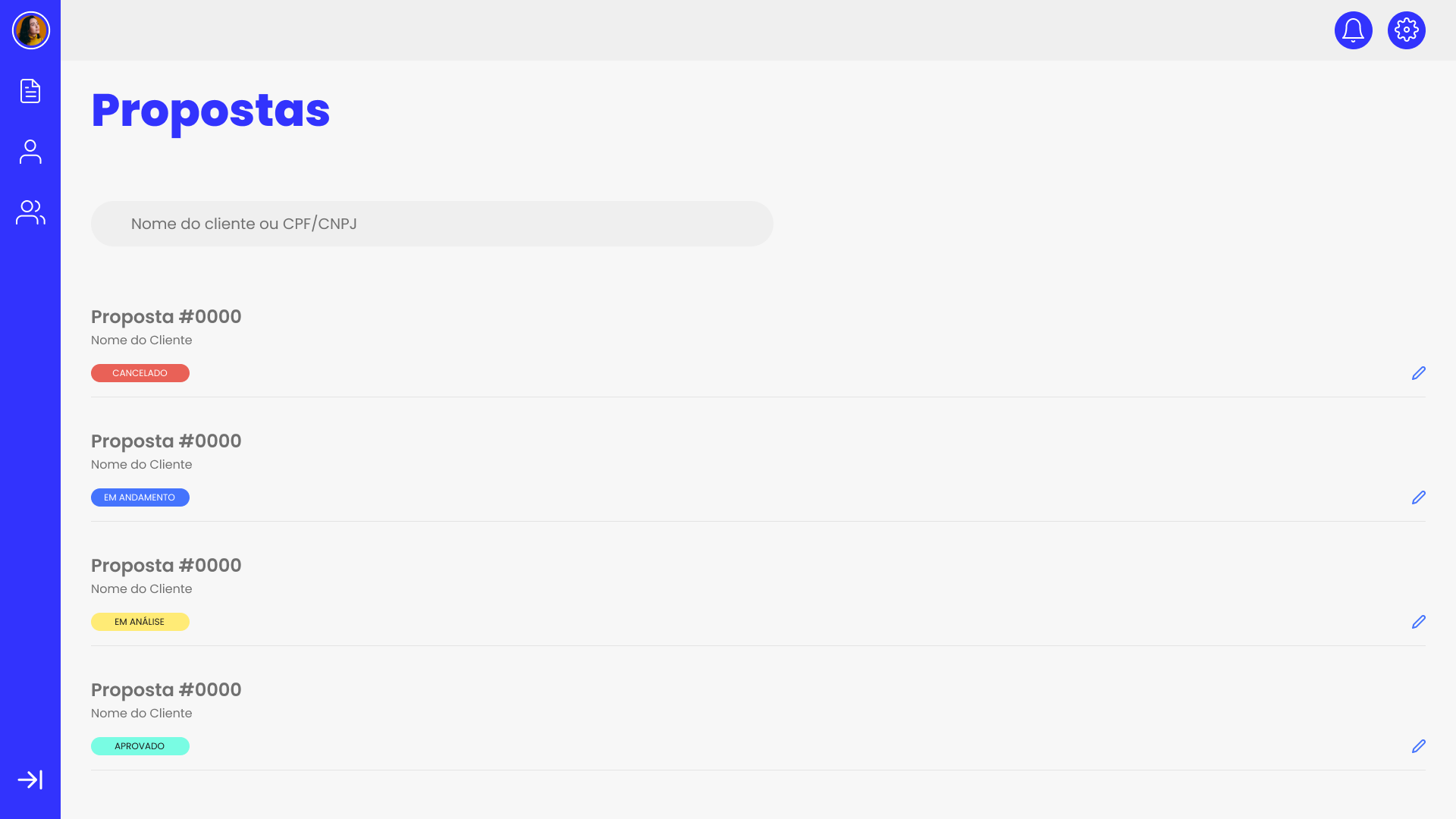Click the blue EM ANDAMENTO status badge
This screenshot has width=1456, height=819.
point(140,497)
